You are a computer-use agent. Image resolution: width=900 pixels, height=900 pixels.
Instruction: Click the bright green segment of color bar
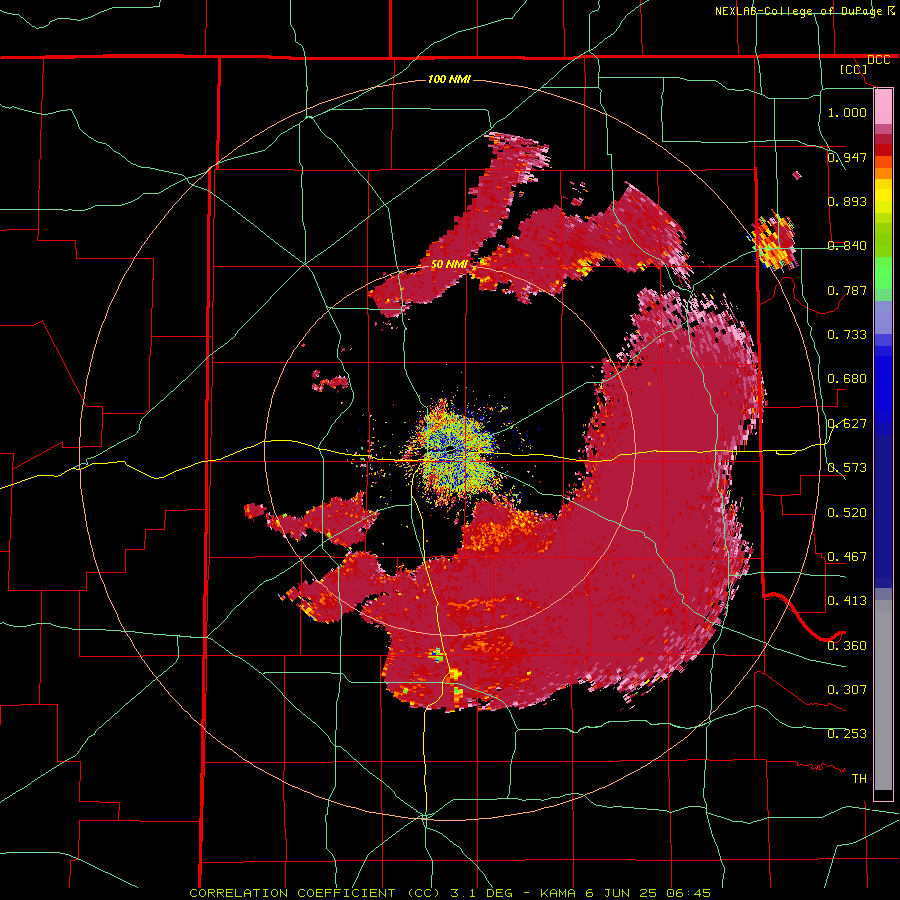coord(883,273)
